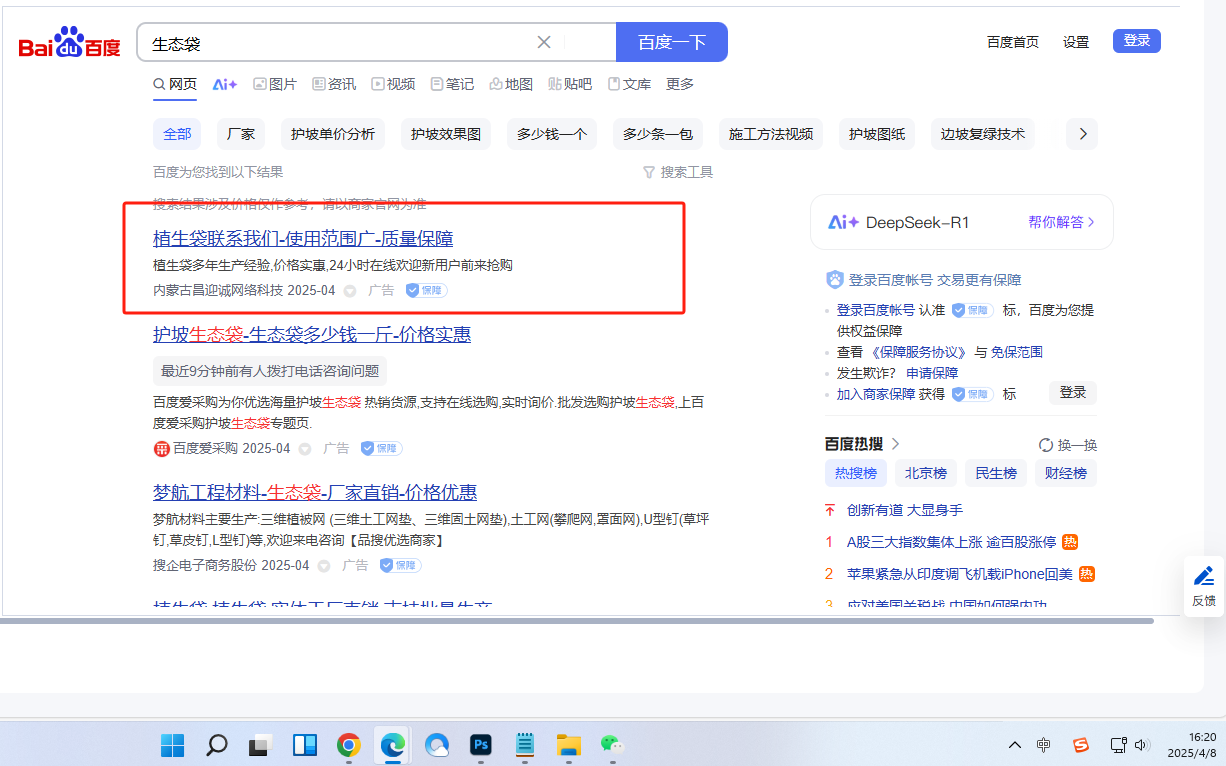Expand more filter chips with right arrow
This screenshot has width=1226, height=766.
[1082, 134]
